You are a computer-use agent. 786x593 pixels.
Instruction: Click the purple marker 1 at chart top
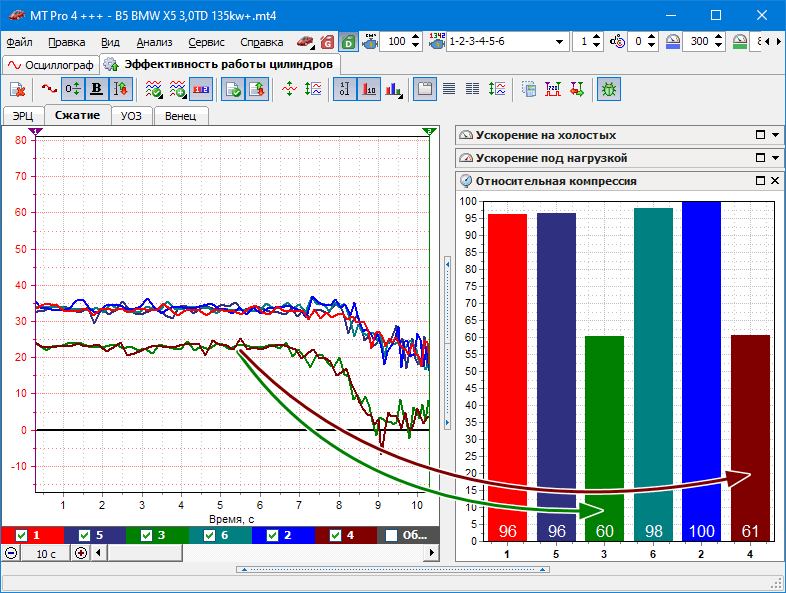click(x=36, y=131)
